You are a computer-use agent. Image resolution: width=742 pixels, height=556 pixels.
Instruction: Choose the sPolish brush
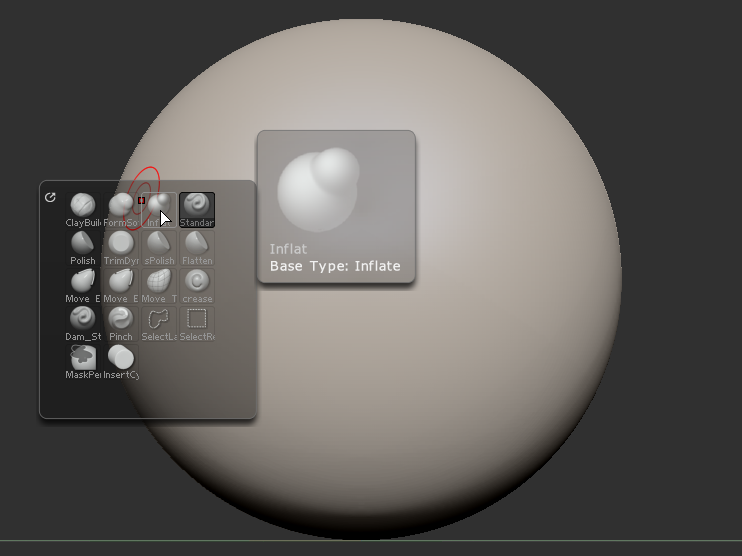click(x=159, y=248)
